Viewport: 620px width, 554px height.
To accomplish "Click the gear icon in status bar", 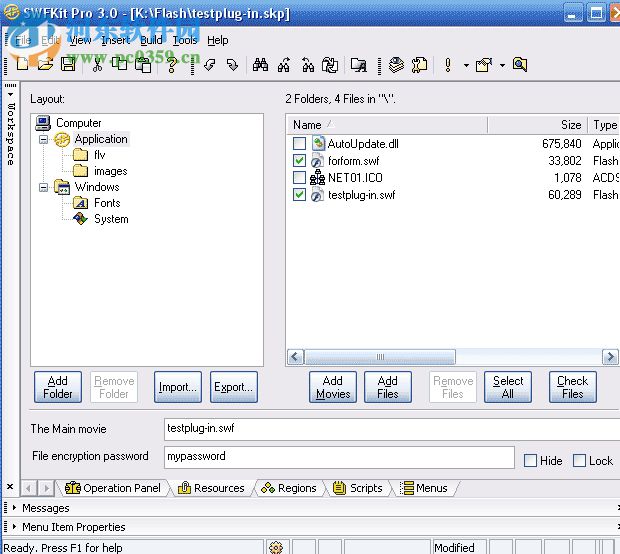I will click(276, 547).
